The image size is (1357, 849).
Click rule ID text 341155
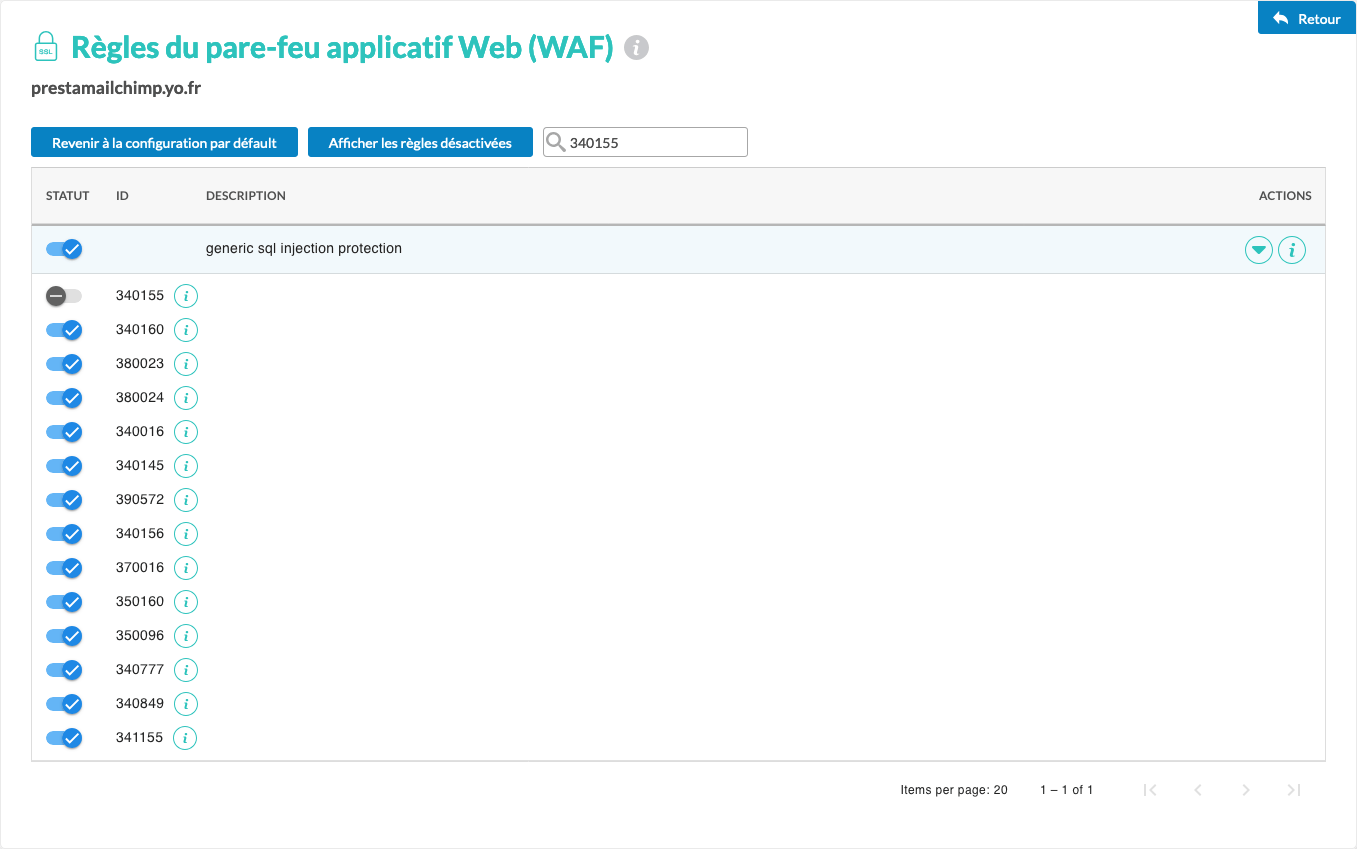[x=140, y=738]
